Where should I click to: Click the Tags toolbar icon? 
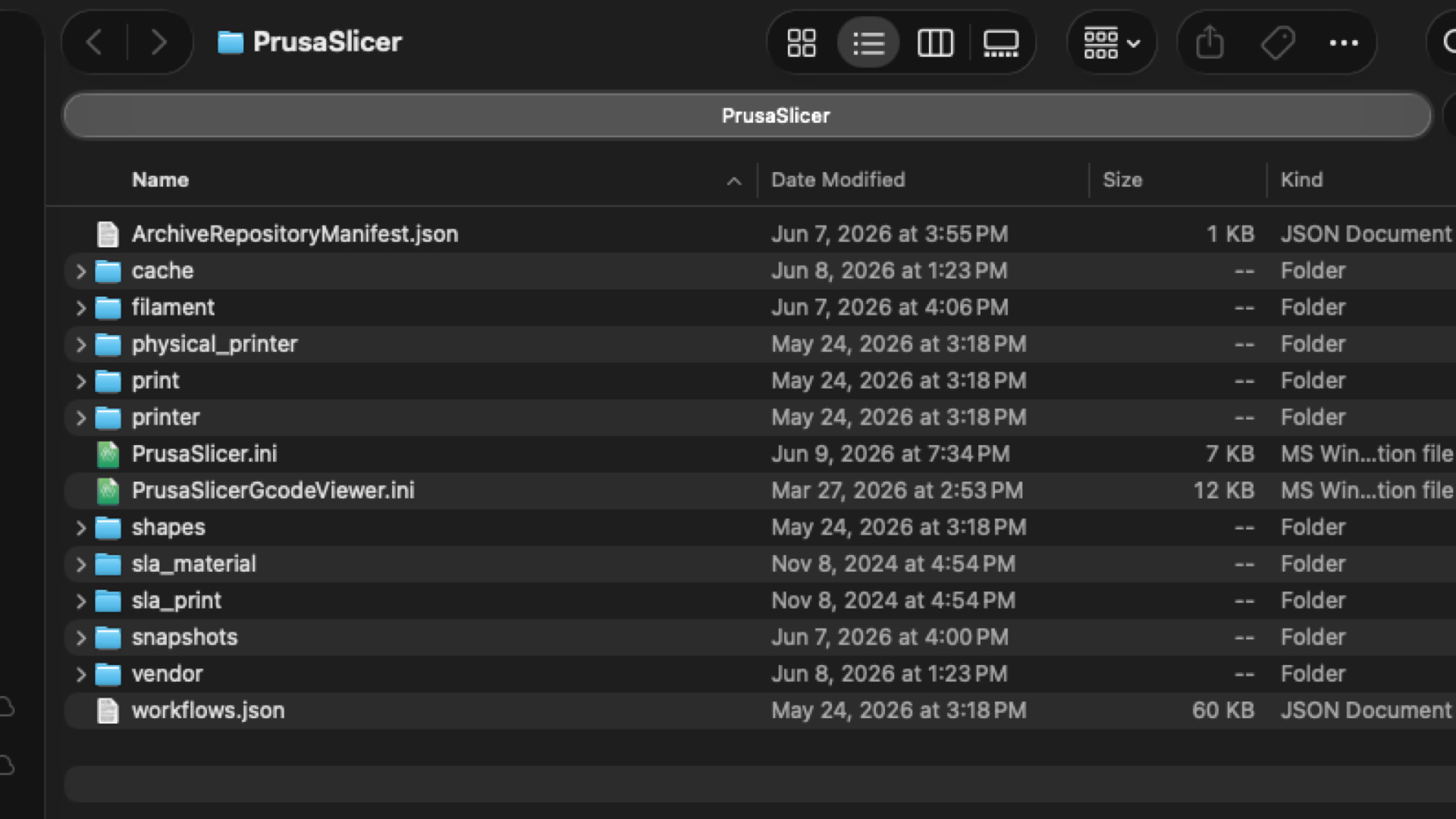(x=1278, y=42)
